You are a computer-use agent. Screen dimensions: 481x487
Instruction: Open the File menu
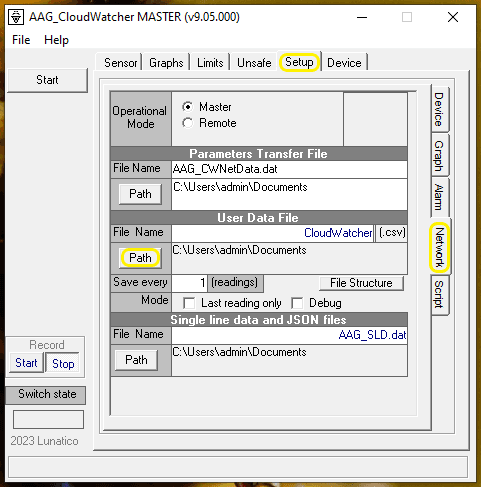click(x=21, y=40)
